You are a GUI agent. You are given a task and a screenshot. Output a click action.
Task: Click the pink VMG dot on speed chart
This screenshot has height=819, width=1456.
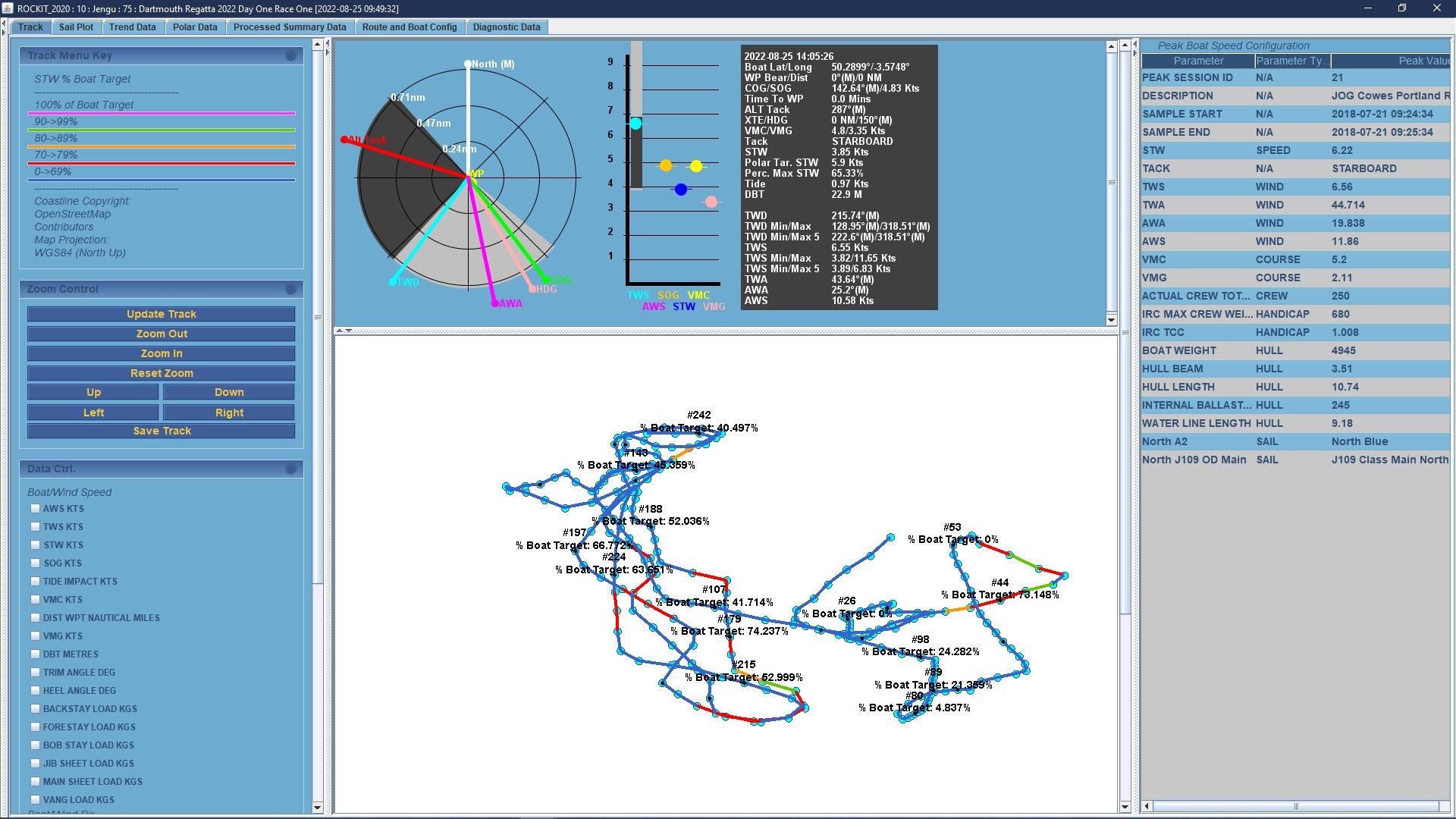coord(711,202)
